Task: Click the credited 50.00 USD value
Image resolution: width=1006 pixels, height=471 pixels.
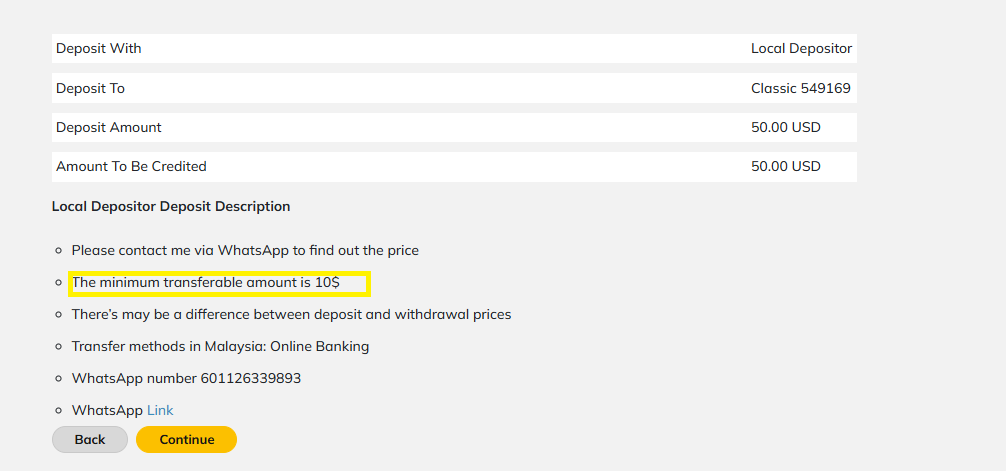Action: [786, 166]
